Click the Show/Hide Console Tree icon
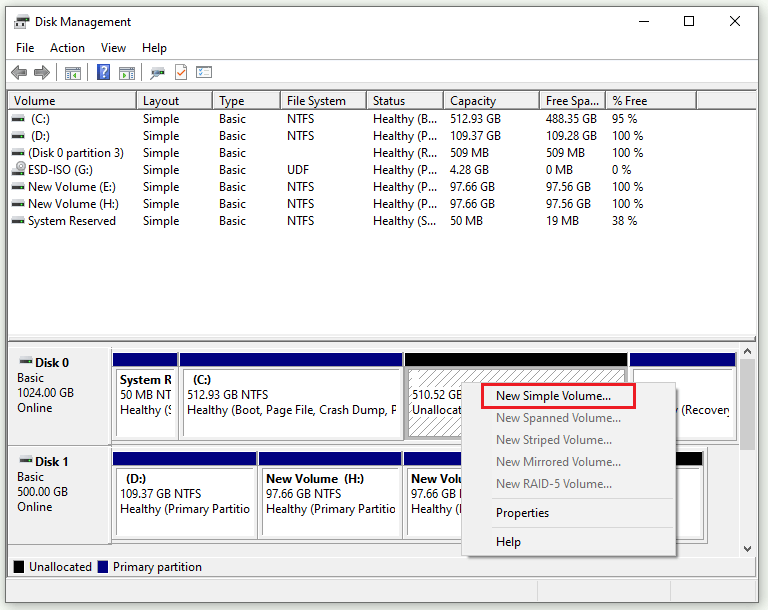Image resolution: width=768 pixels, height=610 pixels. pyautogui.click(x=72, y=73)
